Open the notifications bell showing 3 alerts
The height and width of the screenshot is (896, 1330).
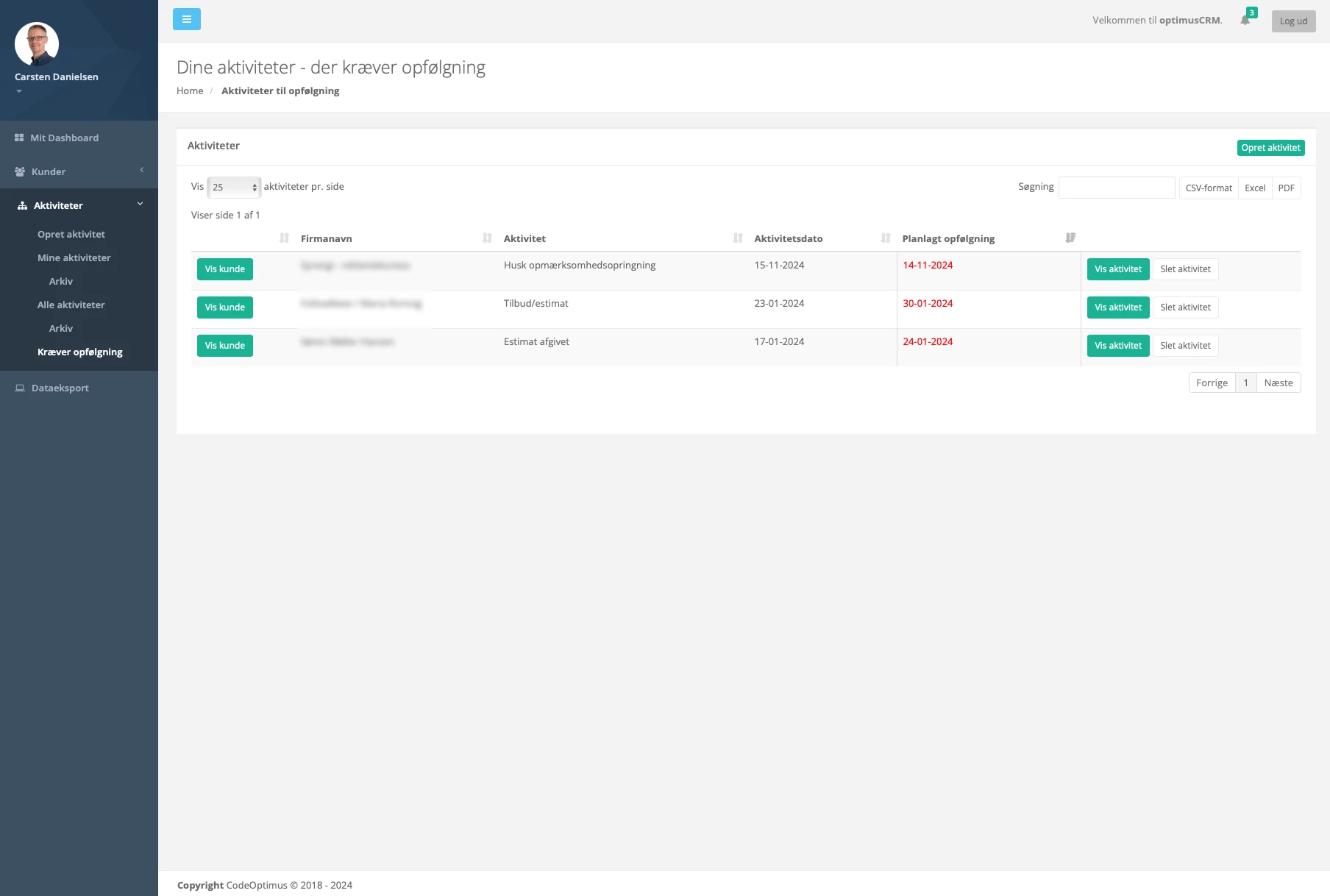(1245, 20)
